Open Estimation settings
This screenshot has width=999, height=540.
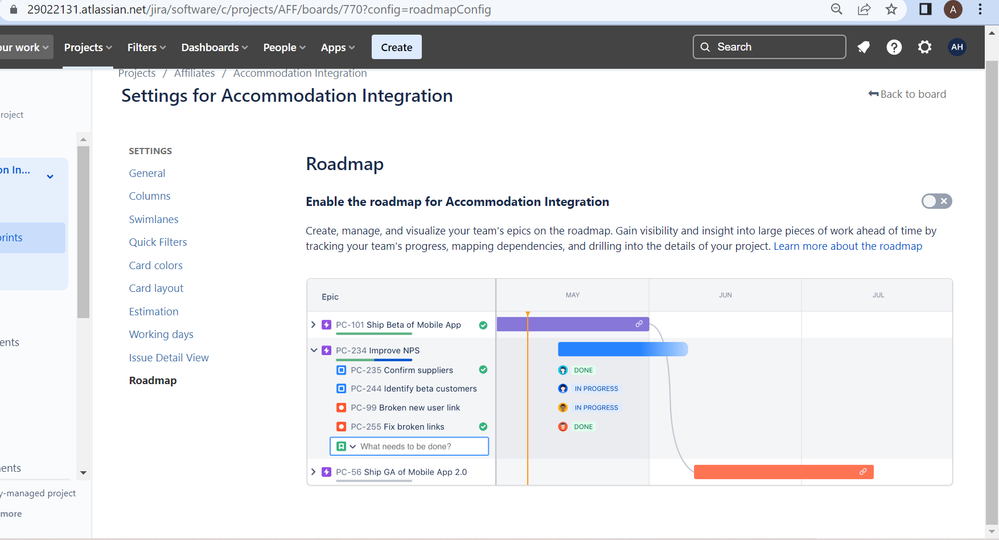[x=154, y=311]
